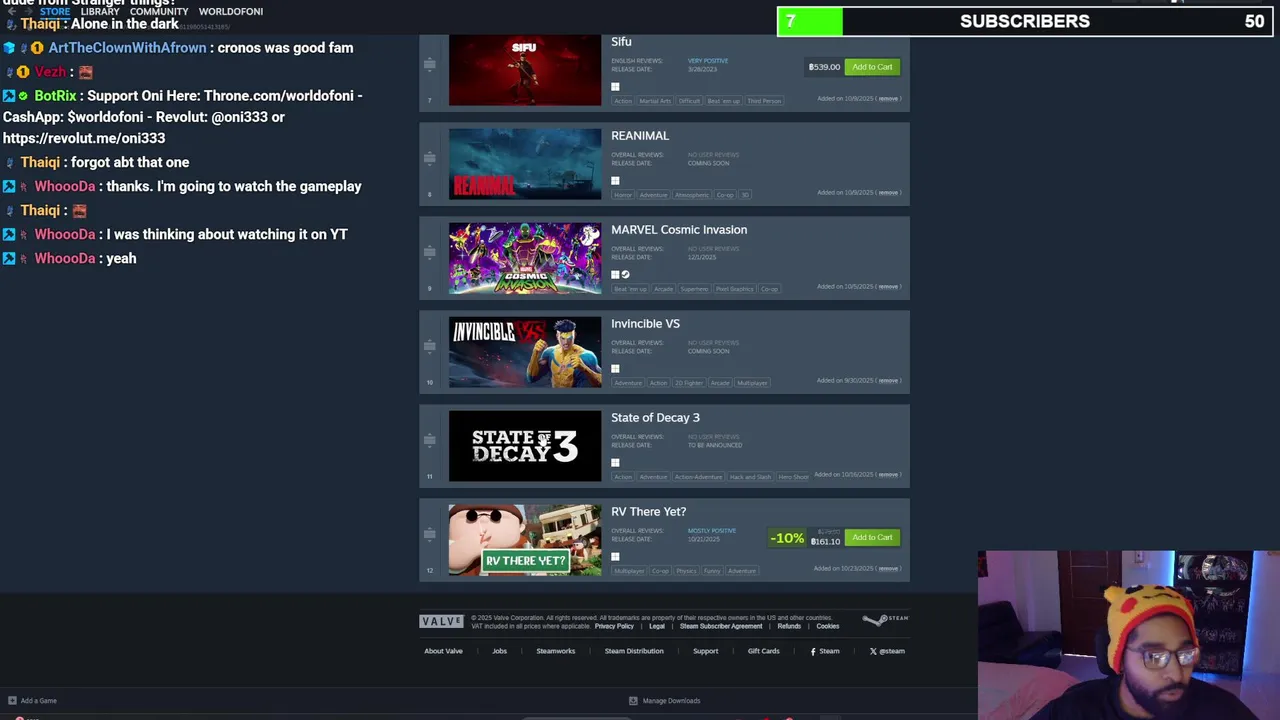The height and width of the screenshot is (720, 1280).
Task: Click the Steam logo in the footer
Action: pos(886,620)
